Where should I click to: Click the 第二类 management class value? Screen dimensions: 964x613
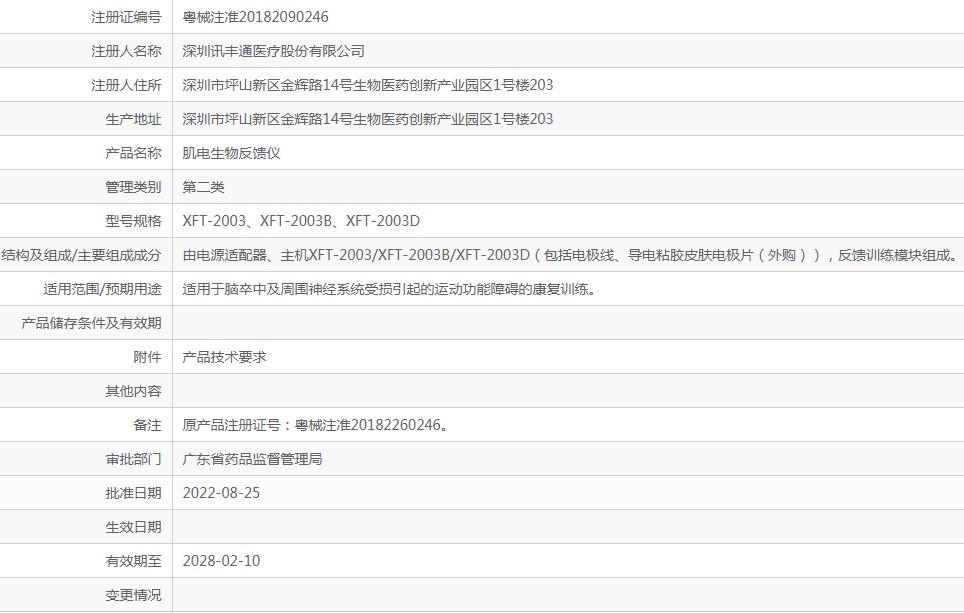[203, 187]
